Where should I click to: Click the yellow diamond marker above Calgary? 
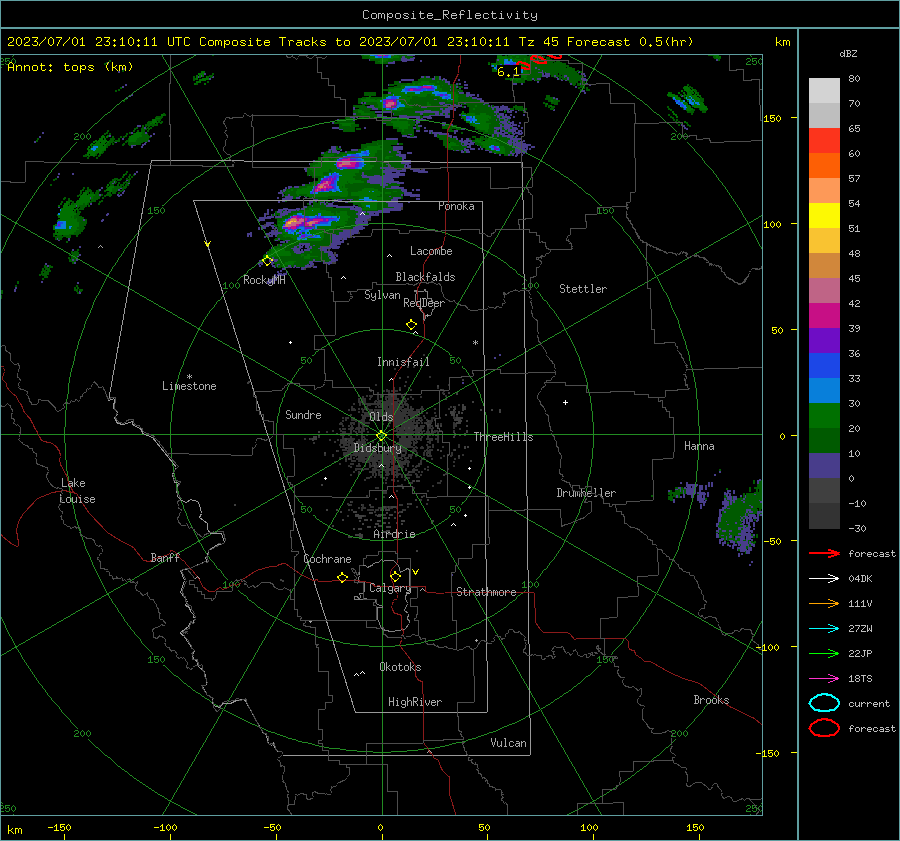(x=395, y=576)
